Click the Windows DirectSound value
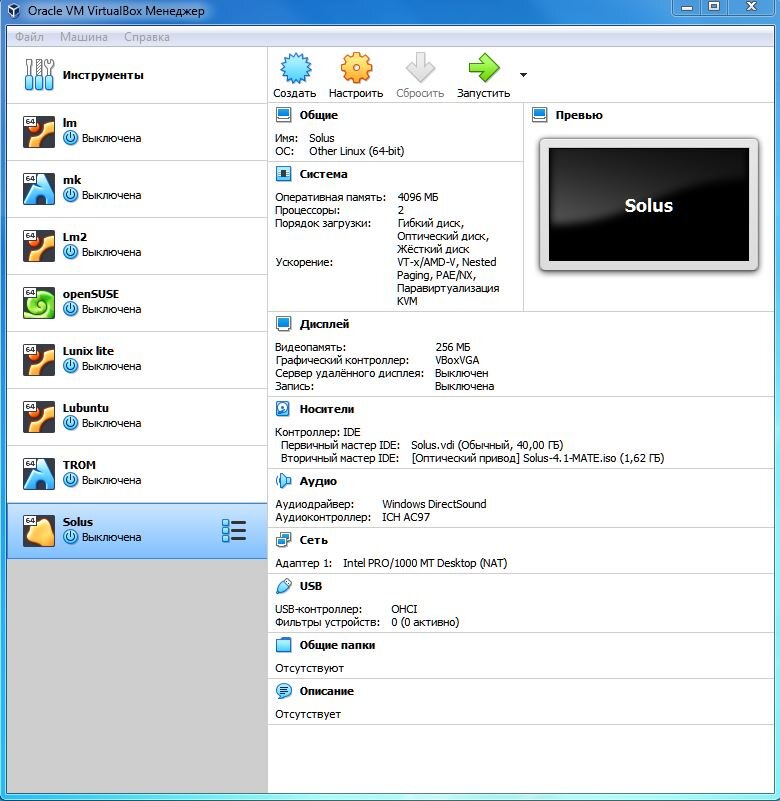780x801 pixels. pyautogui.click(x=434, y=504)
